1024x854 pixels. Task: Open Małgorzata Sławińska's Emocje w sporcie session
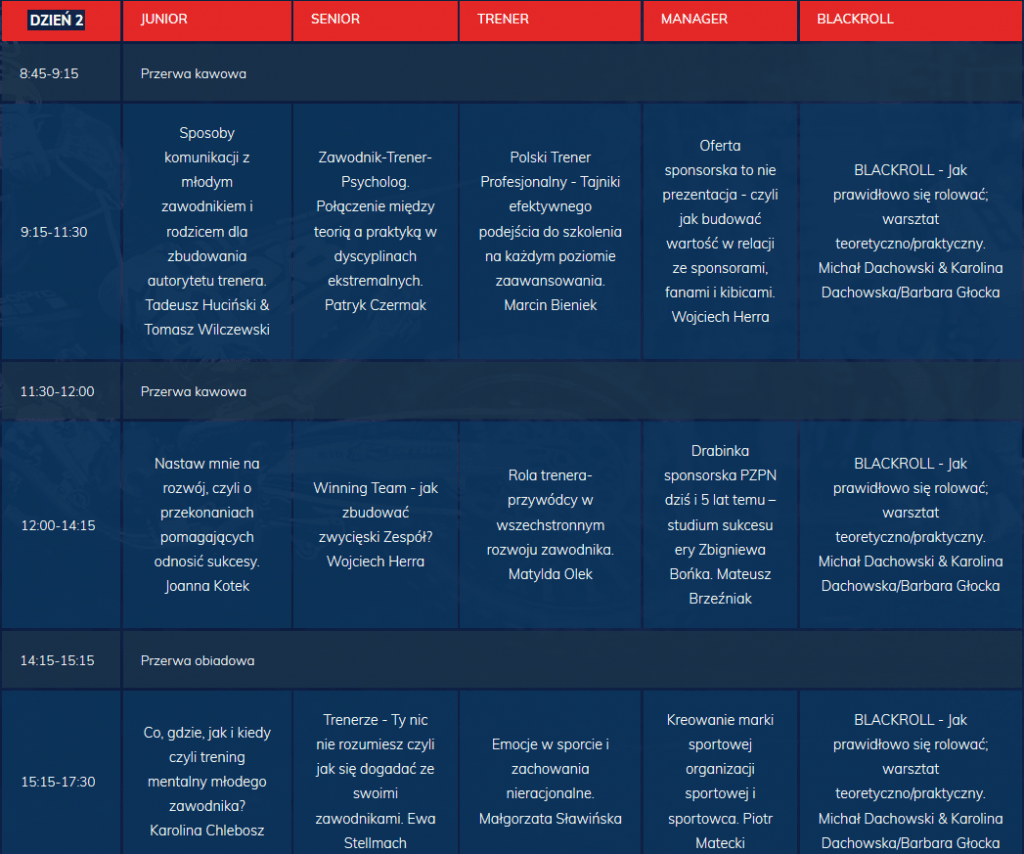pos(551,781)
